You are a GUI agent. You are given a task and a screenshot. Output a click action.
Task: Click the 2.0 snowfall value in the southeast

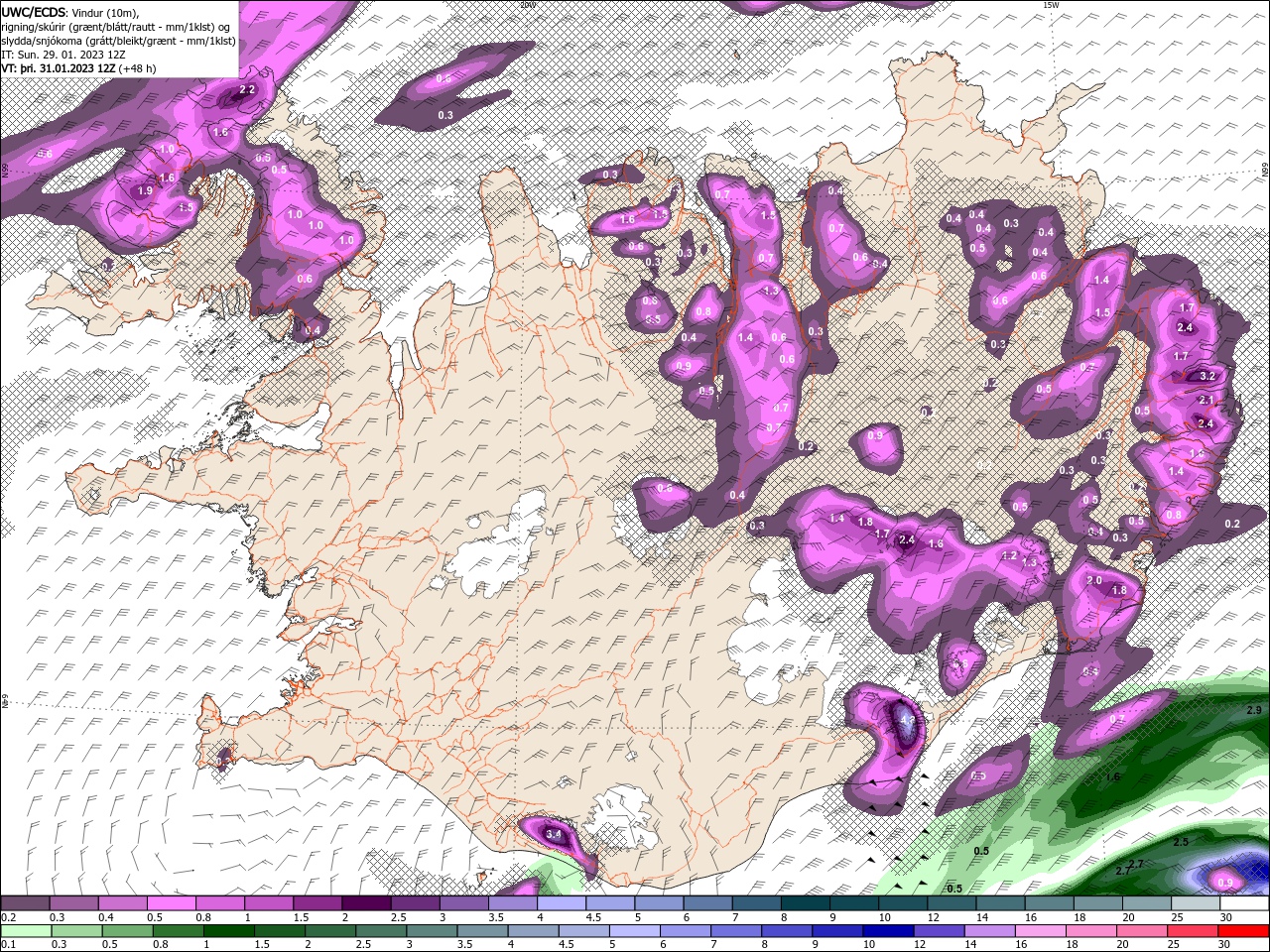pyautogui.click(x=1094, y=580)
